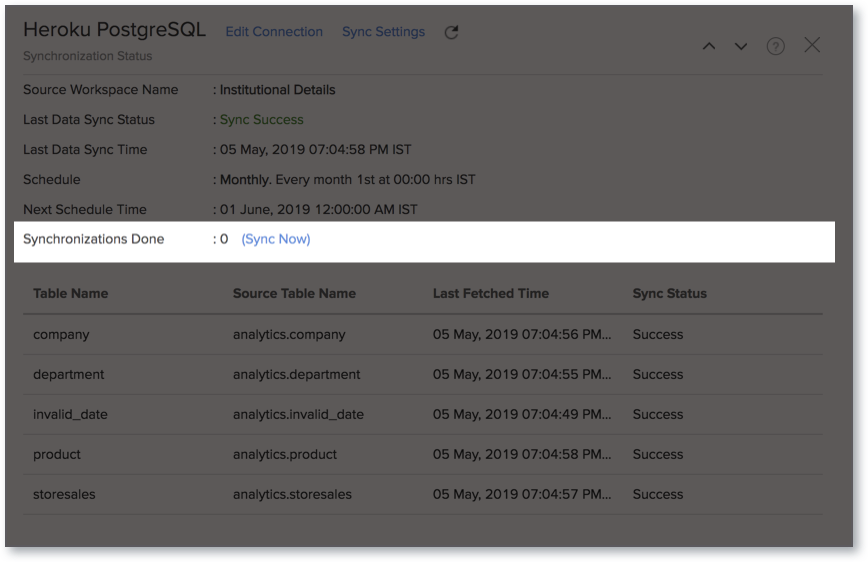Click the Success status in company row

click(x=658, y=334)
